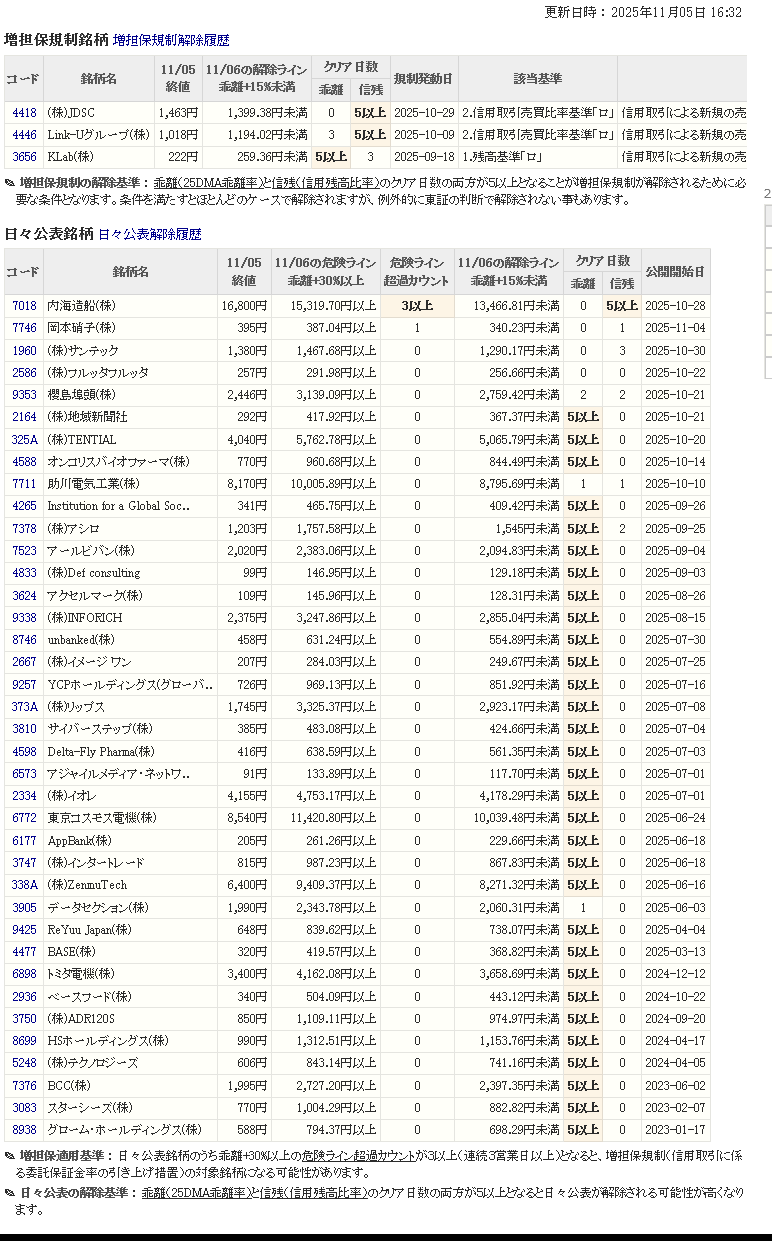Open code 373A for リップス
This screenshot has width=772, height=1241.
[x=24, y=707]
